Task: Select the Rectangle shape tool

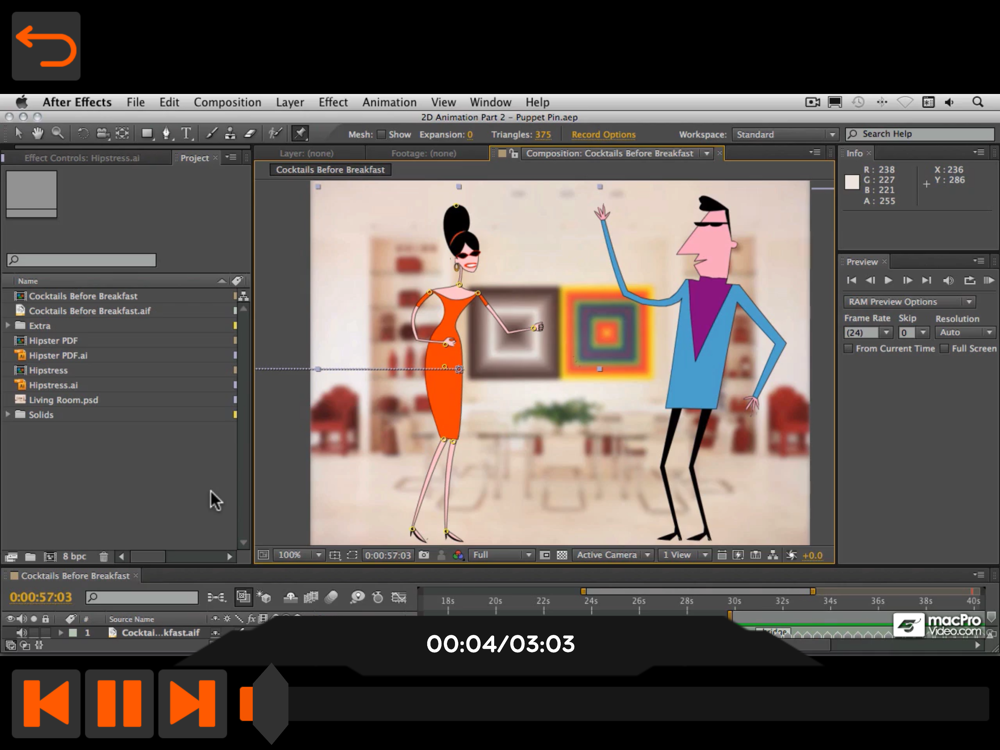Action: coord(147,133)
